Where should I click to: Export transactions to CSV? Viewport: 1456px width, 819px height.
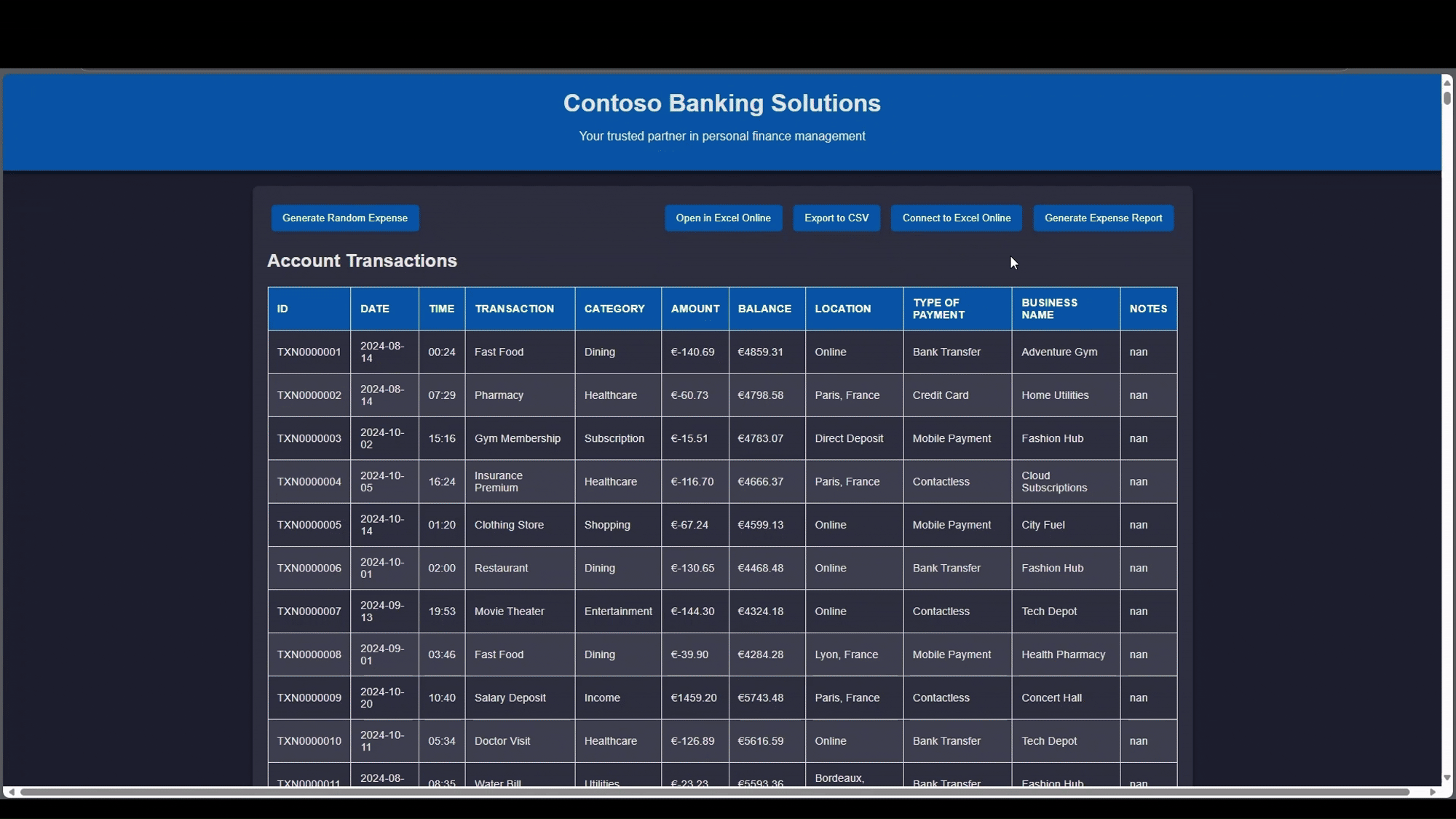click(836, 218)
